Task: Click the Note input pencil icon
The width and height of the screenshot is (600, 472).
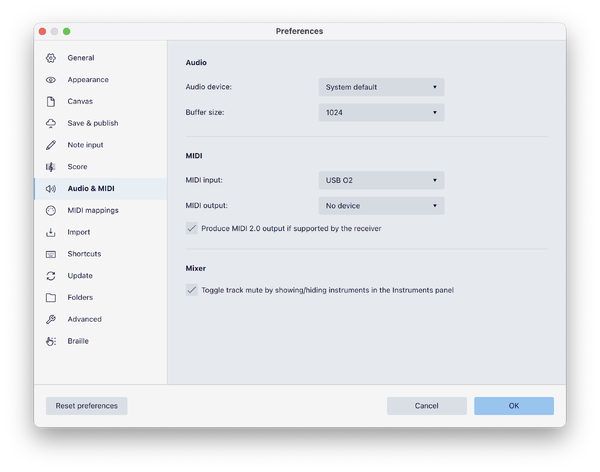Action: (x=51, y=145)
